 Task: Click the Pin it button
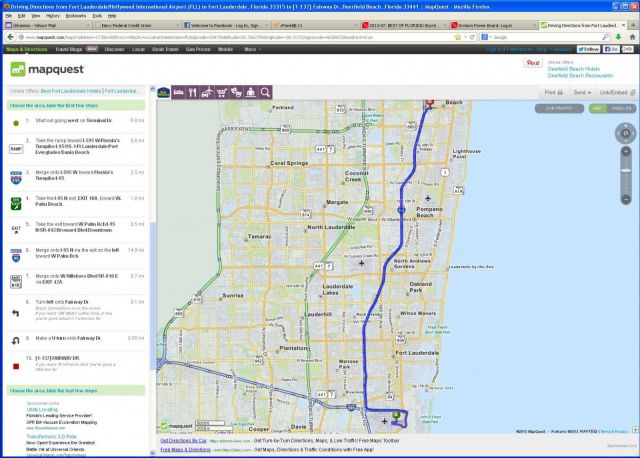533,63
